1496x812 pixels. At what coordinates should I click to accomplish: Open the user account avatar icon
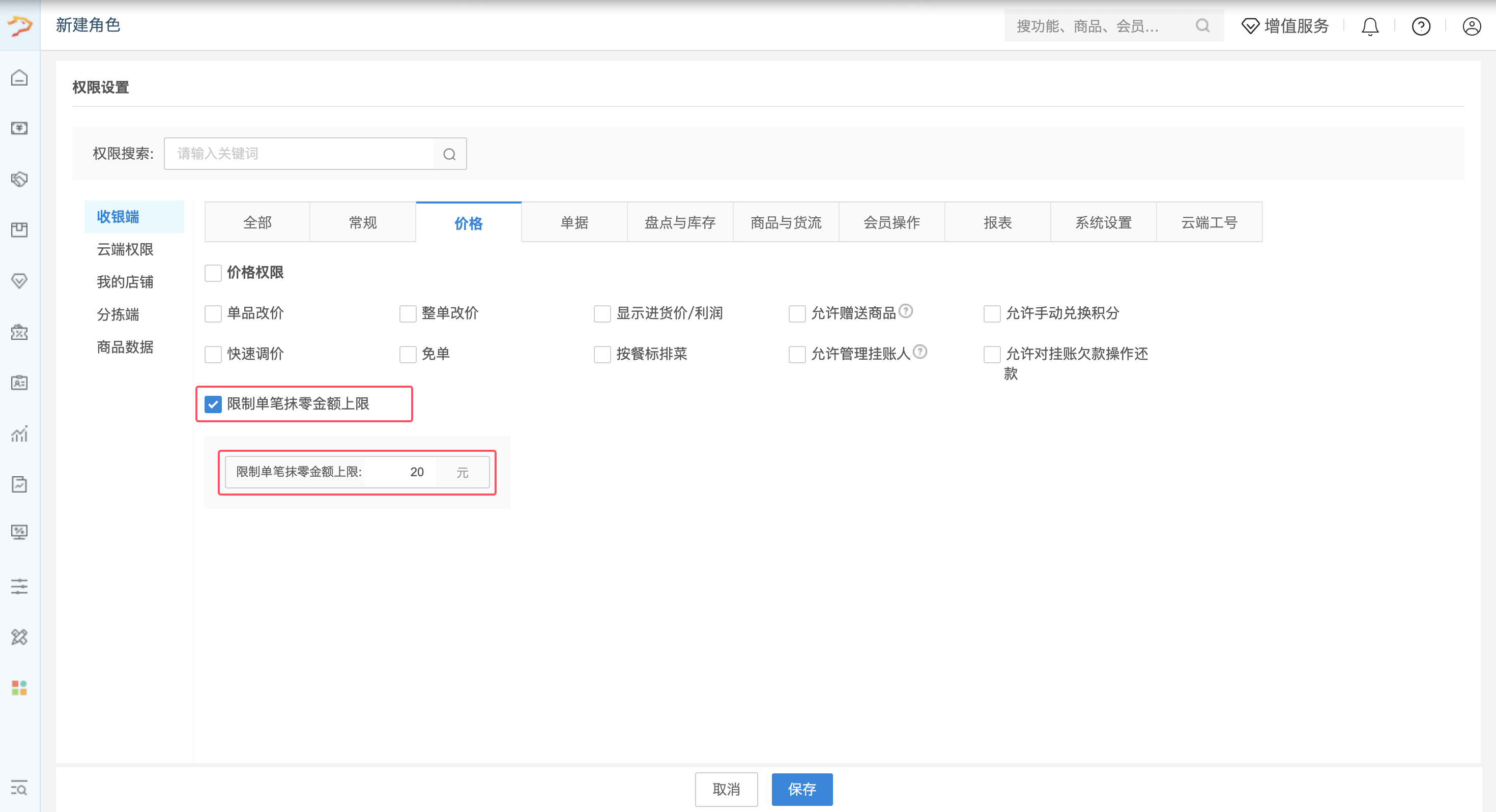(1472, 26)
